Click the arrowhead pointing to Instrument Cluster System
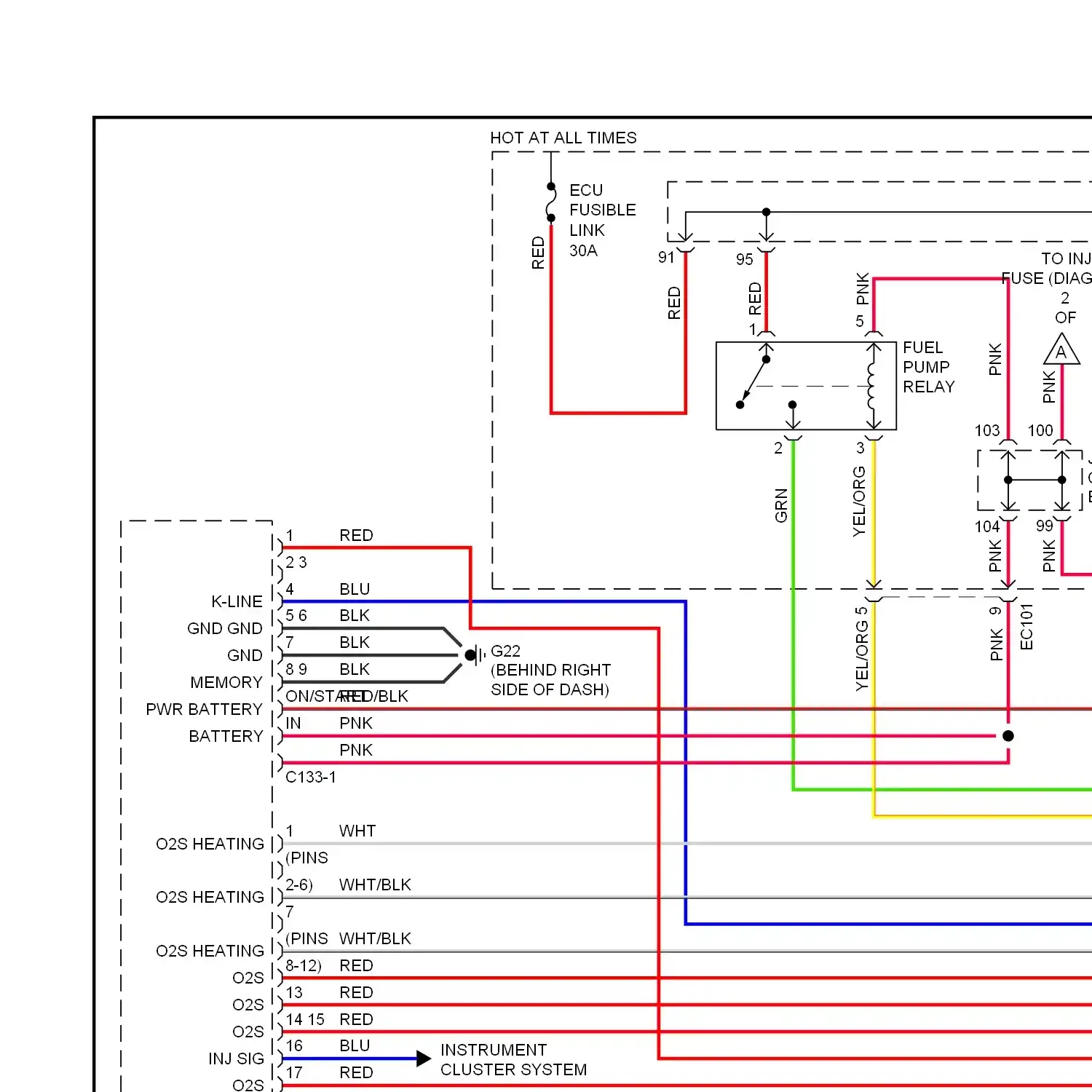The height and width of the screenshot is (1092, 1092). pyautogui.click(x=424, y=1059)
